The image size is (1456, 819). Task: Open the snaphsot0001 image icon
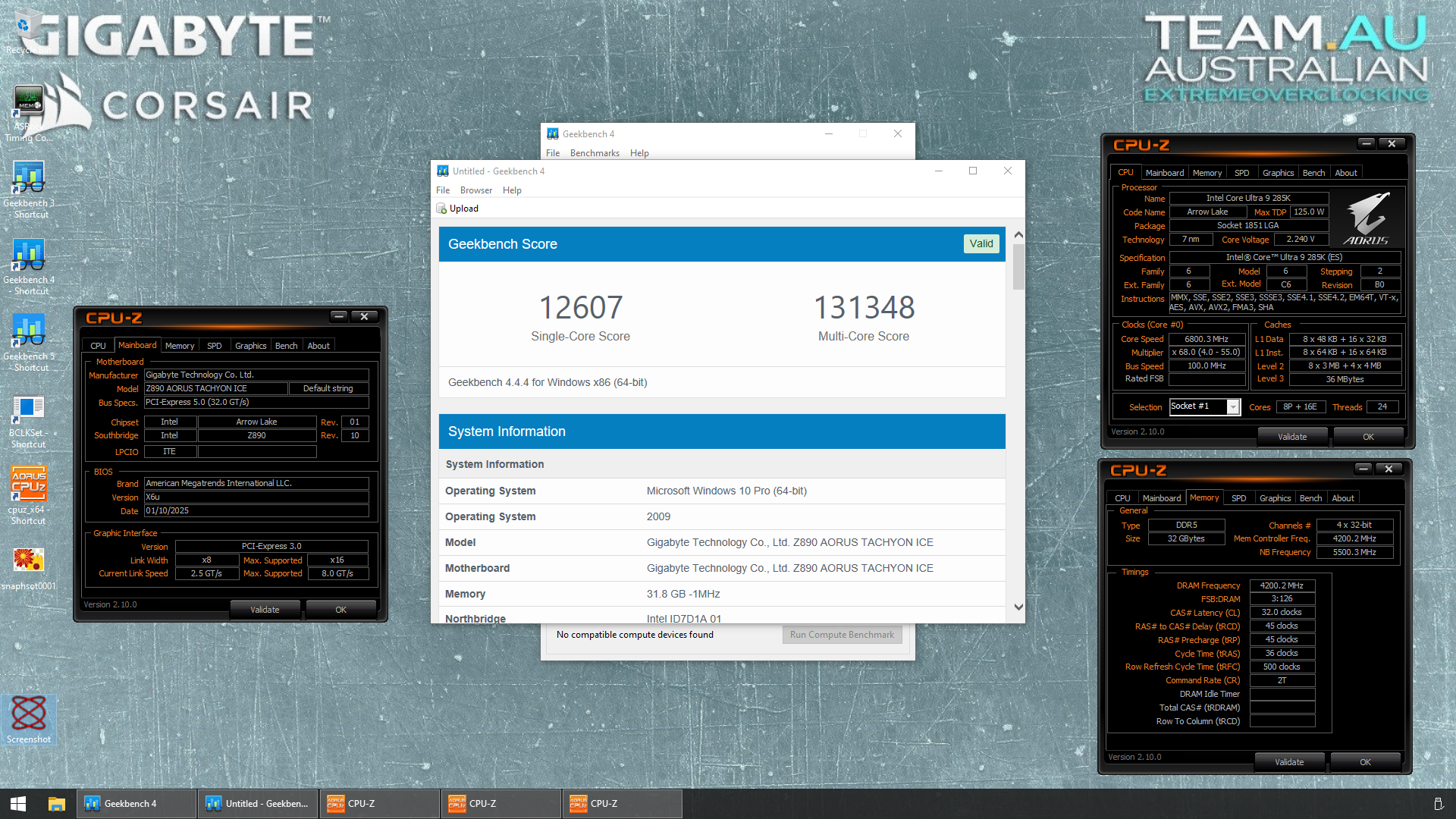click(x=28, y=569)
